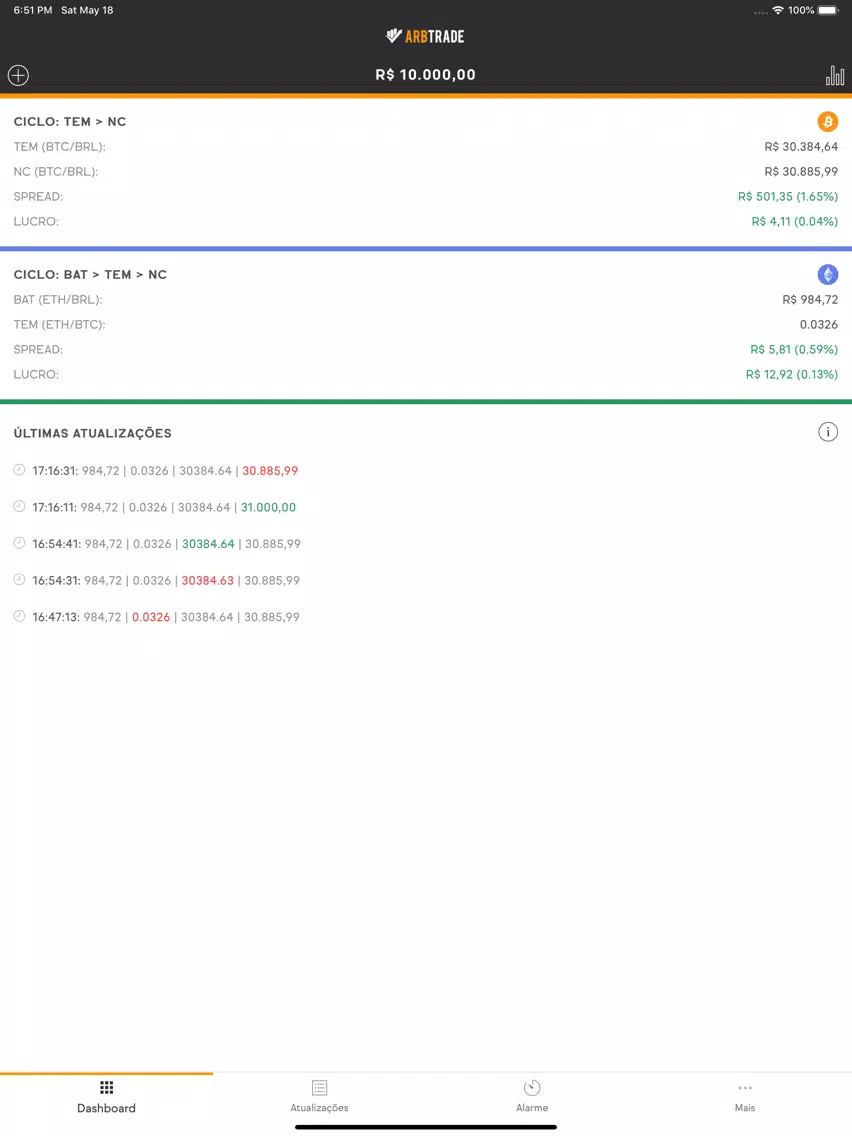Tap the ArbTrade logo in header
852x1136 pixels.
(425, 36)
